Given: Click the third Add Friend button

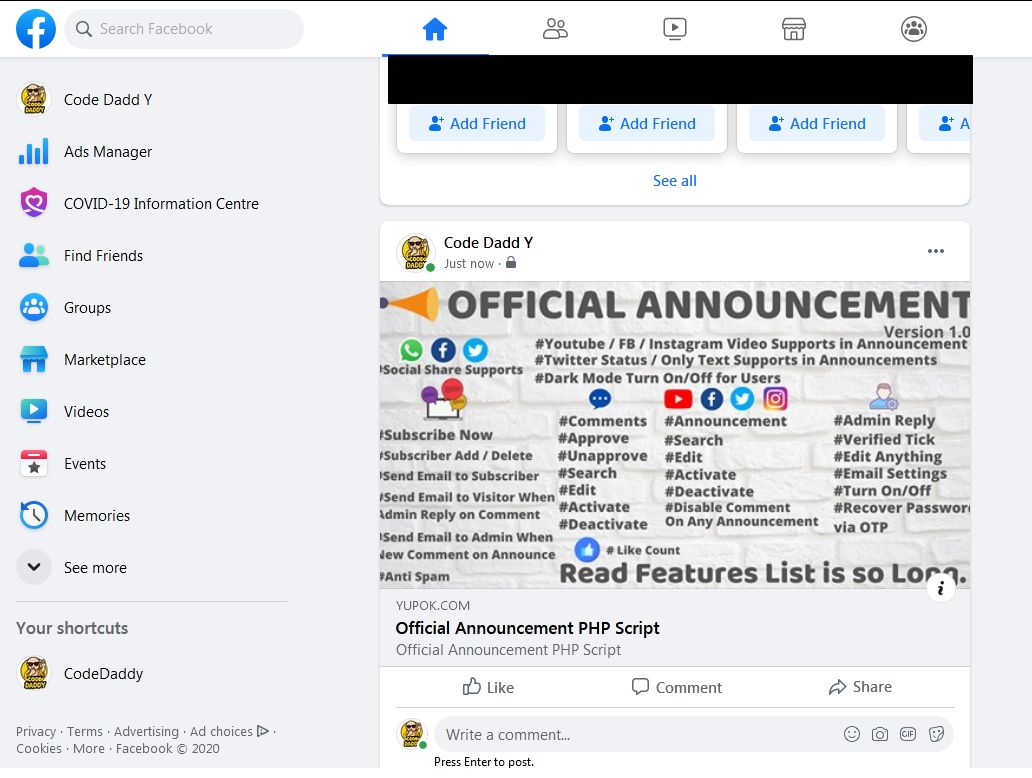Looking at the screenshot, I should [816, 123].
